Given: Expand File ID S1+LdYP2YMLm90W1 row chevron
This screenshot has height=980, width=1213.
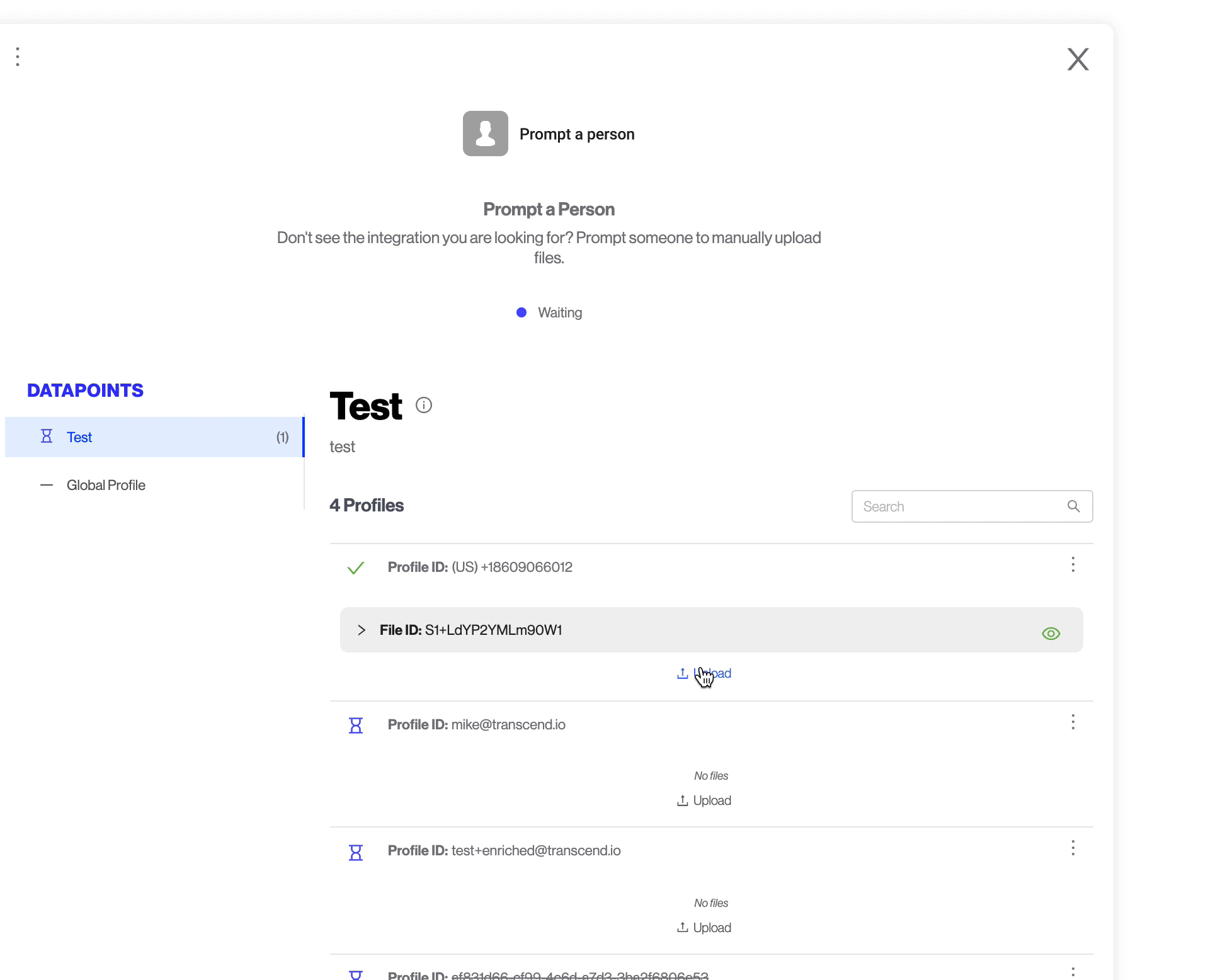Looking at the screenshot, I should pyautogui.click(x=362, y=630).
